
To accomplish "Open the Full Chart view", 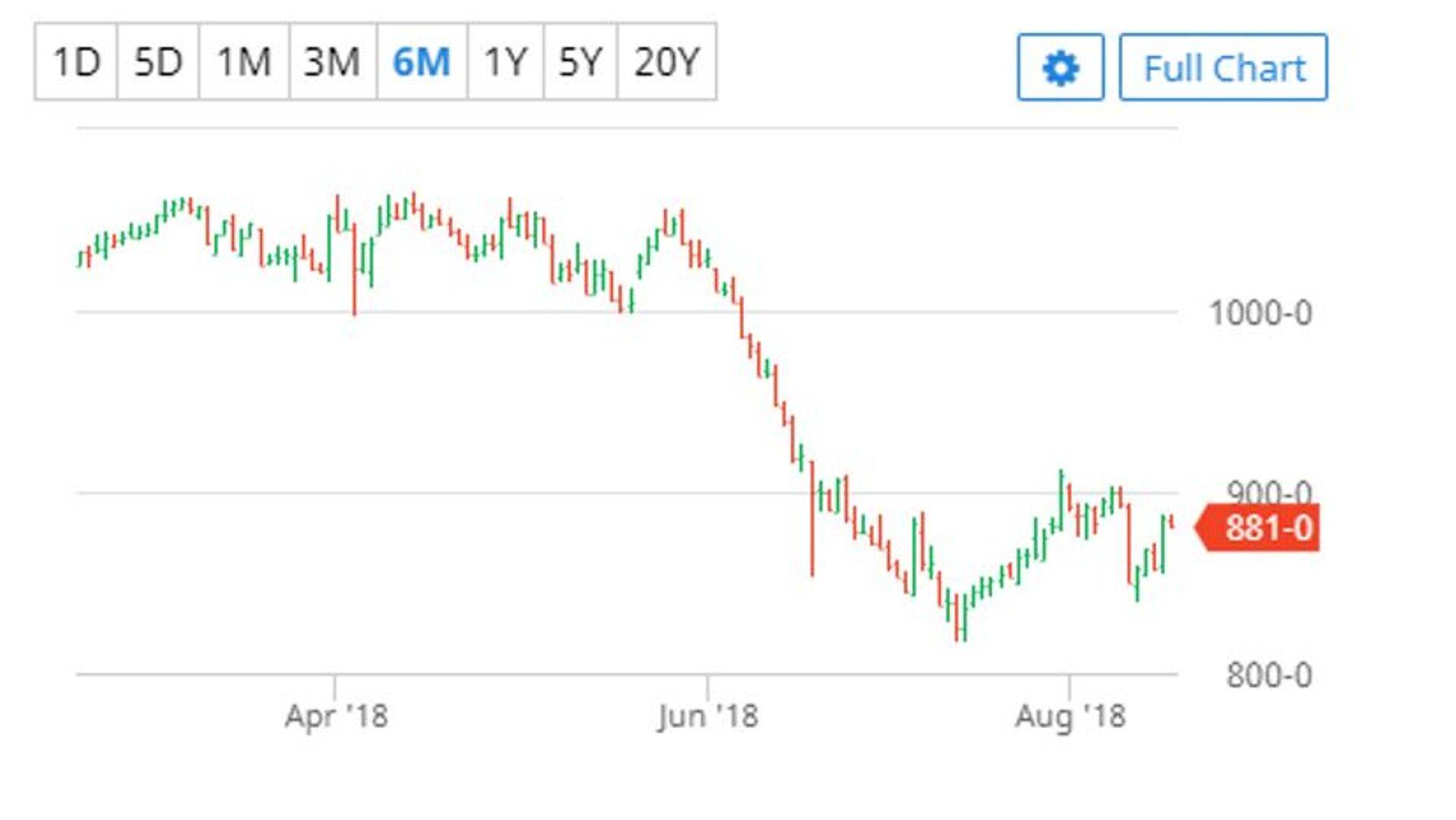I will [x=1223, y=68].
